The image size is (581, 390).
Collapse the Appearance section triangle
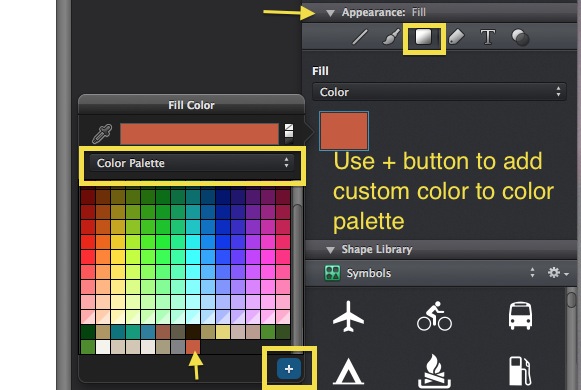point(330,13)
